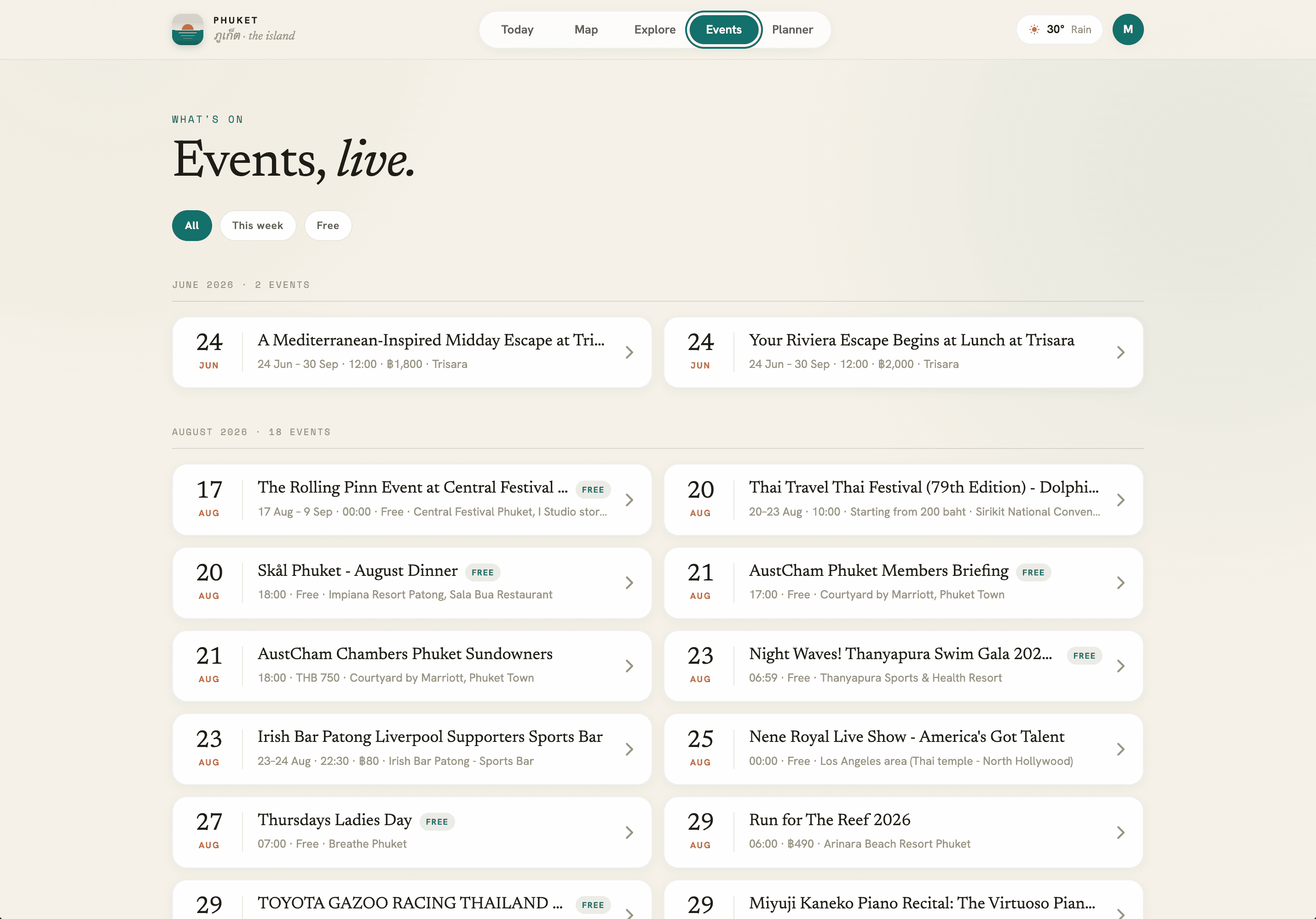1316x919 pixels.
Task: Select the All filter chip
Action: 192,226
